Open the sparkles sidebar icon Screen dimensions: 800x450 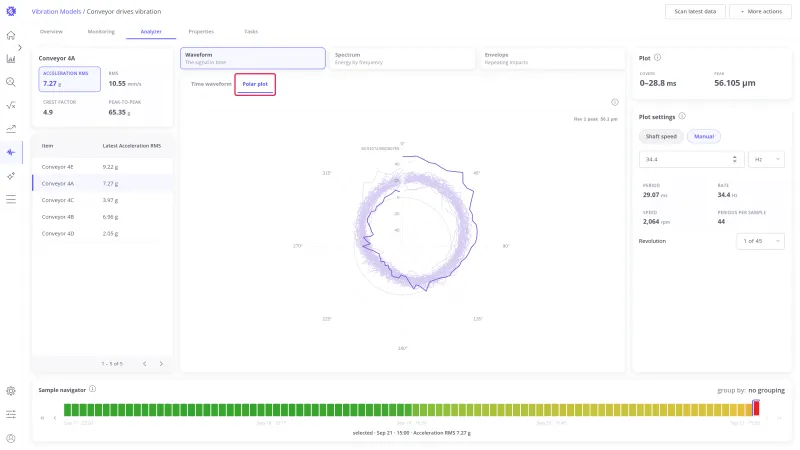11,176
